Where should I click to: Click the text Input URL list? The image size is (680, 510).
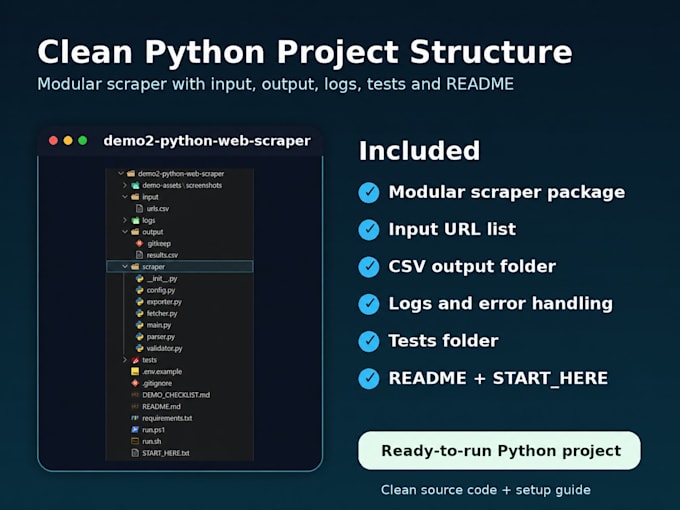(452, 229)
